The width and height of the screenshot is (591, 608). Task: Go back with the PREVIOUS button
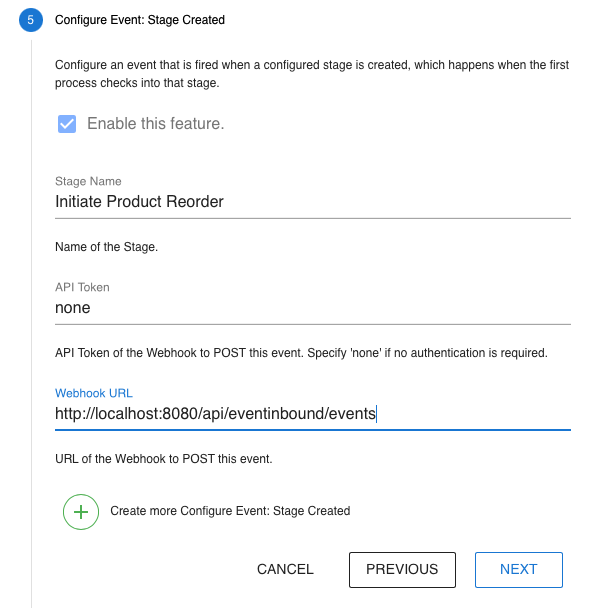coord(402,570)
